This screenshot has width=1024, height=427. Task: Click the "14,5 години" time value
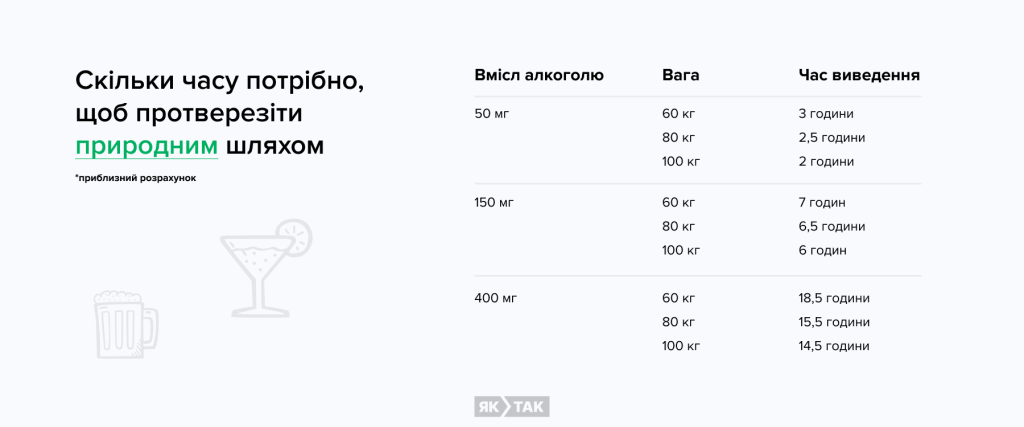tap(834, 346)
